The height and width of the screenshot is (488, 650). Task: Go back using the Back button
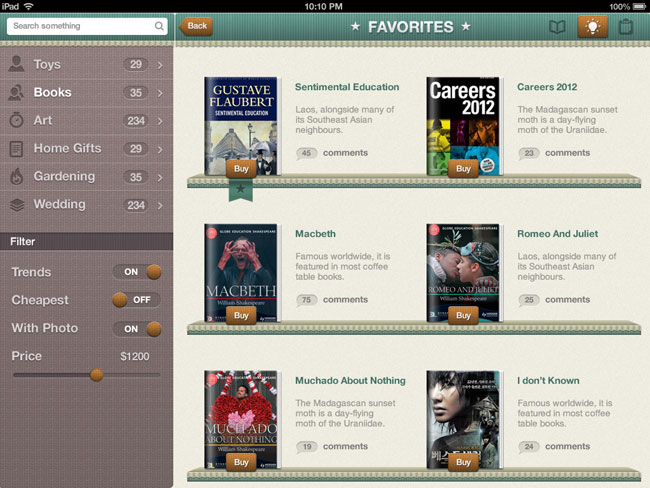[x=196, y=26]
